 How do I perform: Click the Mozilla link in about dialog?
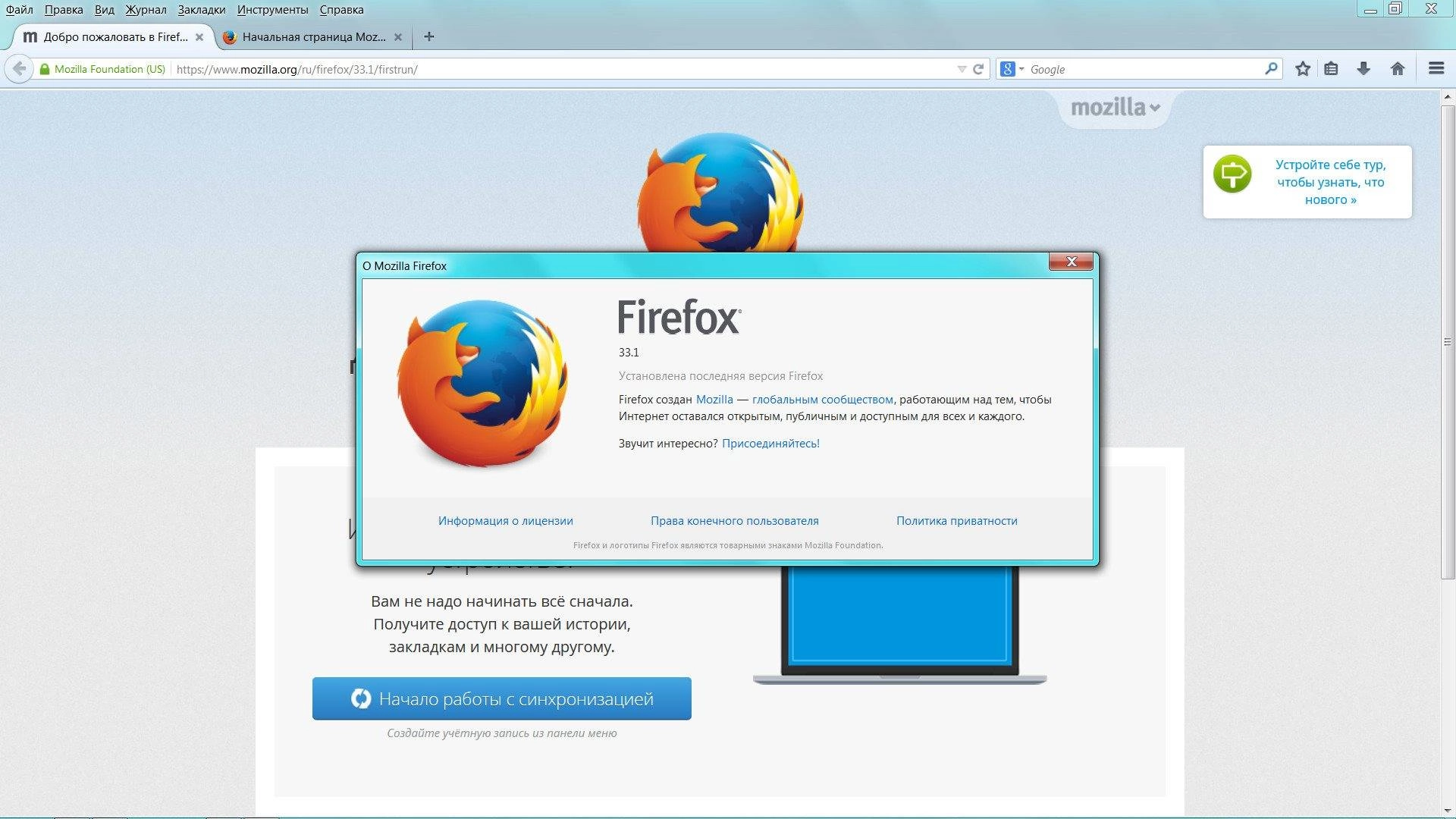coord(714,400)
